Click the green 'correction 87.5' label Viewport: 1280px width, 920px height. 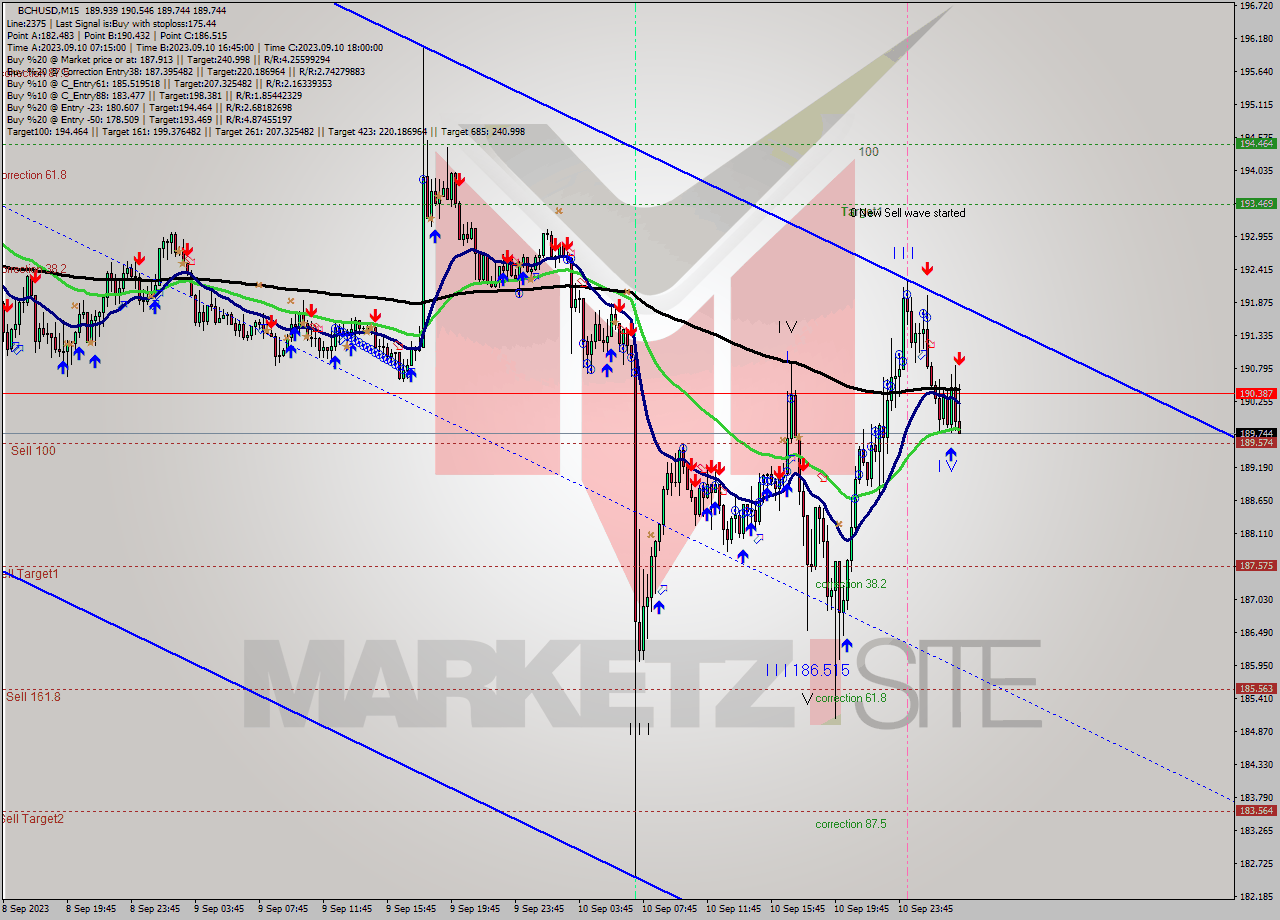pyautogui.click(x=850, y=824)
